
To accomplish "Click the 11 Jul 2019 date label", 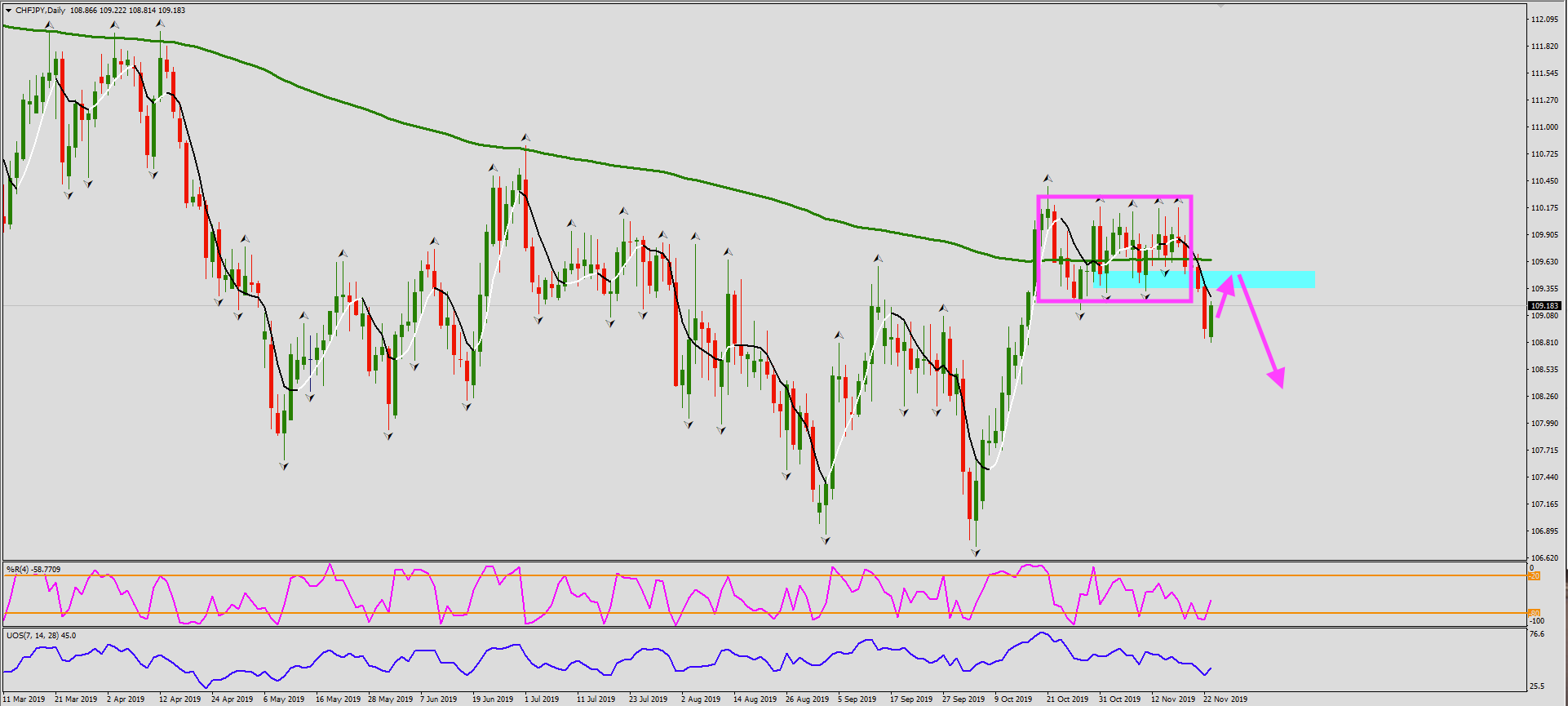I will [x=596, y=699].
